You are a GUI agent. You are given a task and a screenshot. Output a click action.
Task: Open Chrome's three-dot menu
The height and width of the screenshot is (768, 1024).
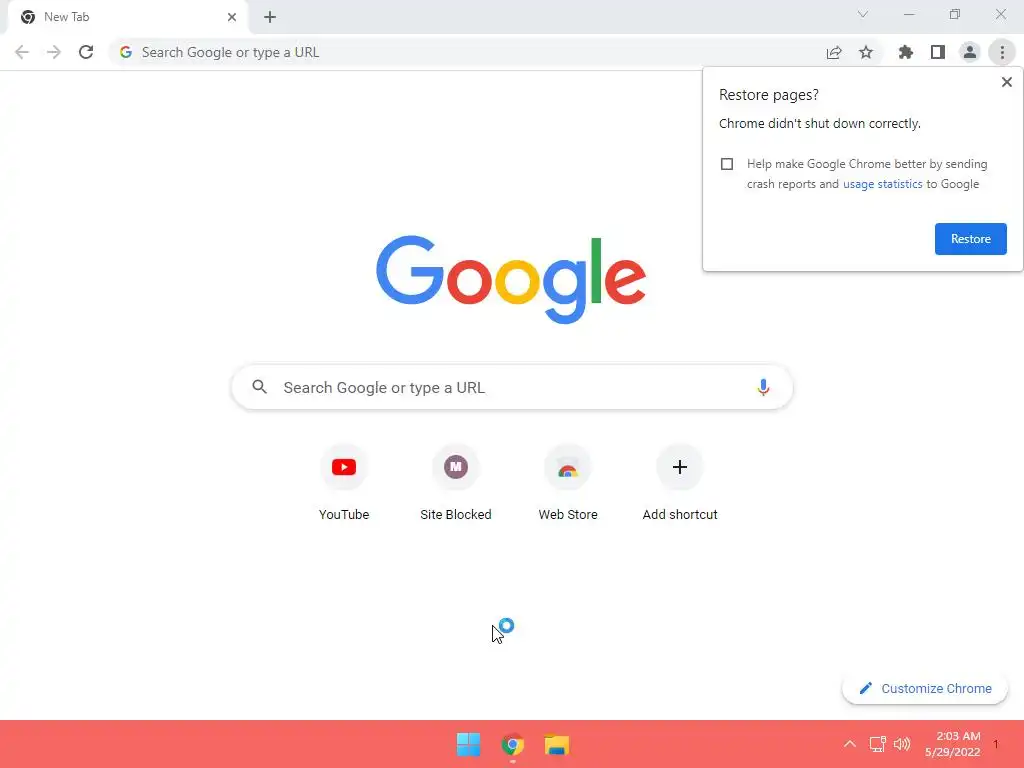(x=1002, y=52)
